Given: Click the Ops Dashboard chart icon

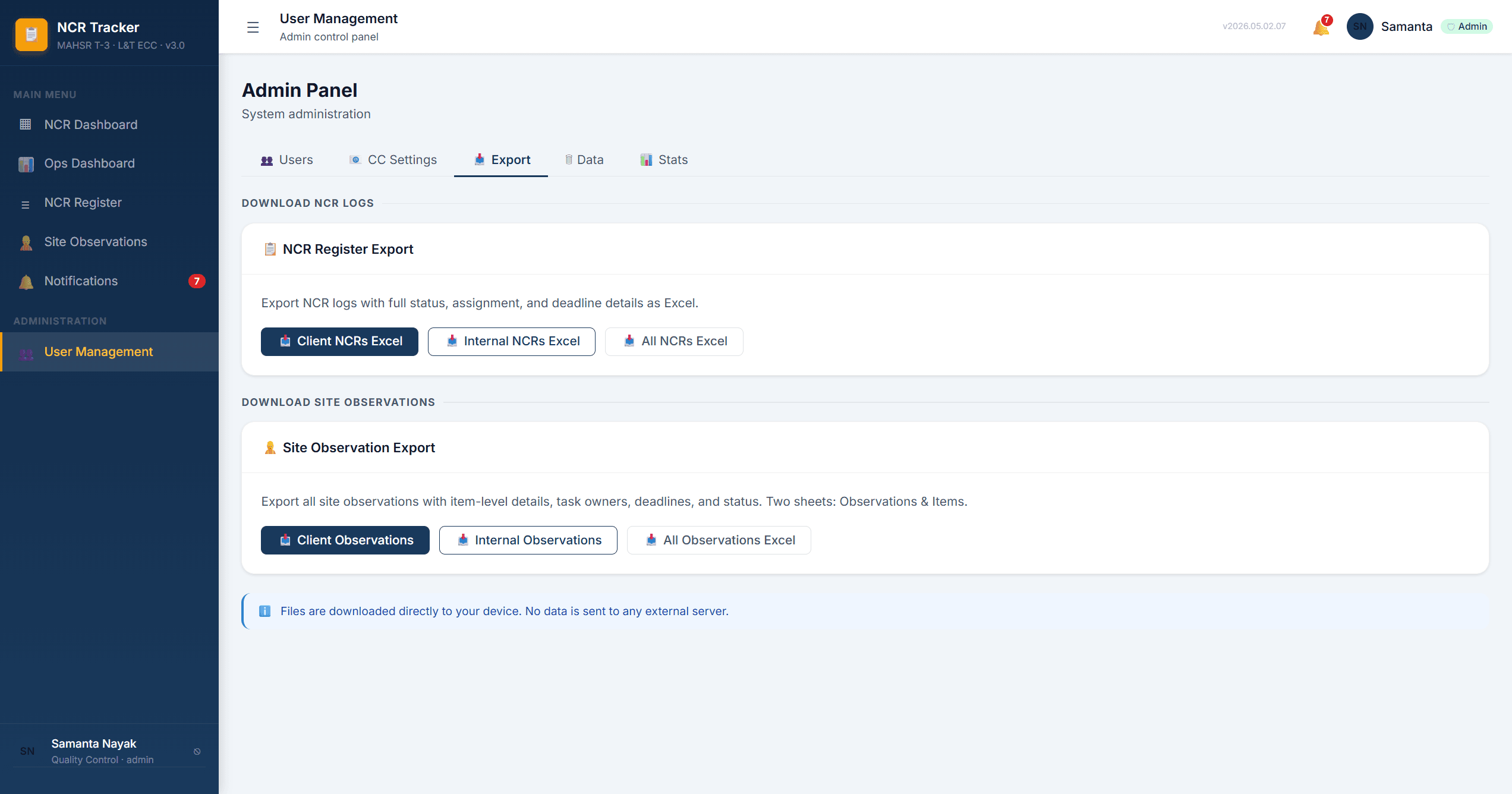Looking at the screenshot, I should coord(26,163).
